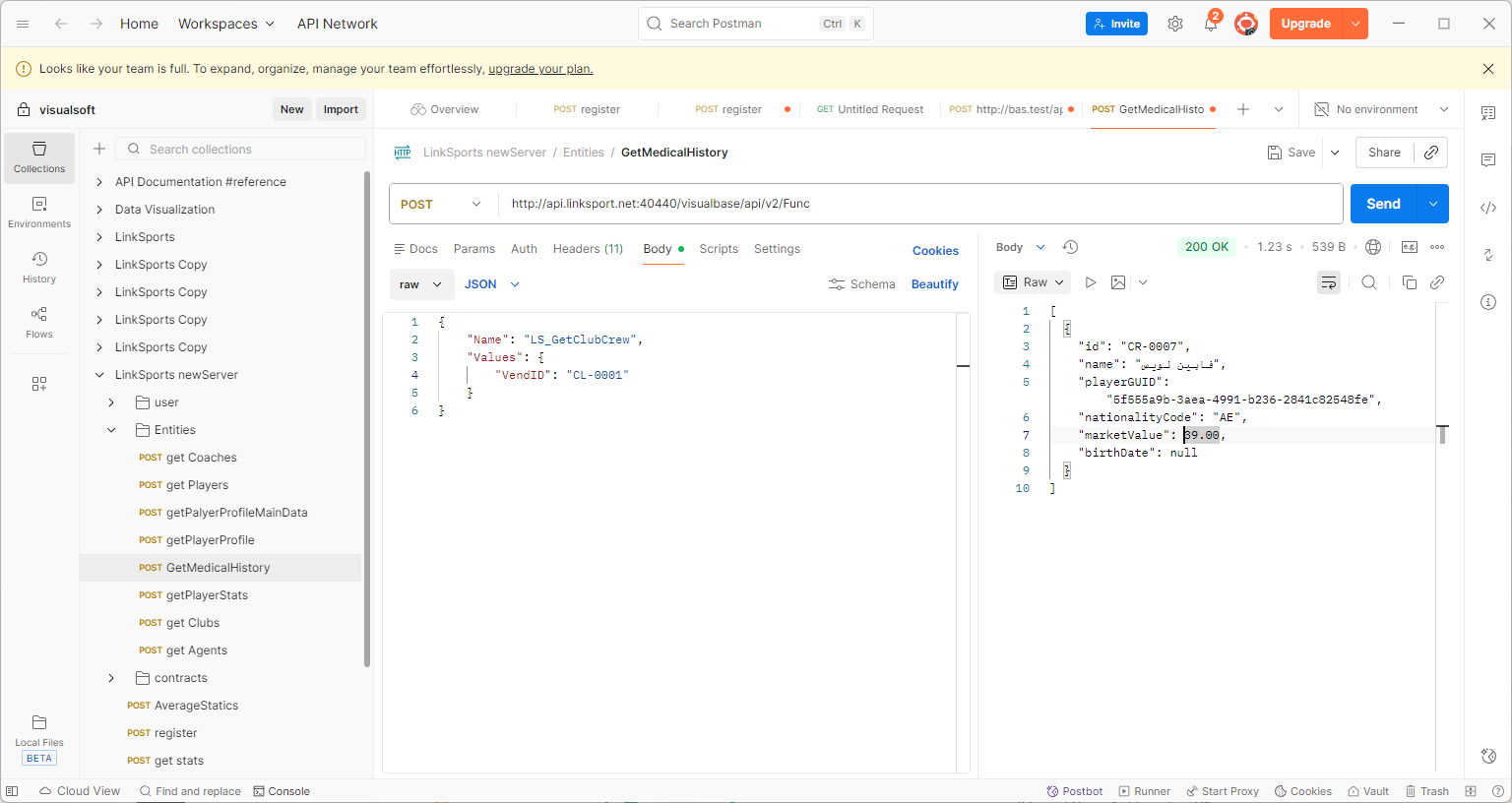Open the code snippet panel icon
Viewport: 1512px width, 803px height.
pos(1488,208)
